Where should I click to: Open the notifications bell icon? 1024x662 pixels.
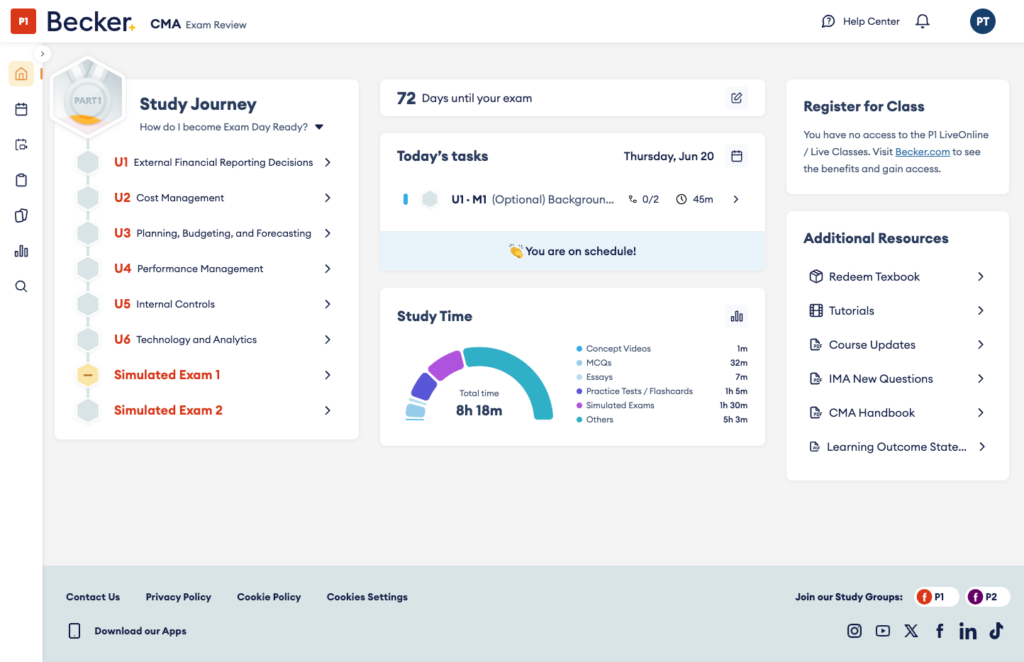pyautogui.click(x=922, y=22)
